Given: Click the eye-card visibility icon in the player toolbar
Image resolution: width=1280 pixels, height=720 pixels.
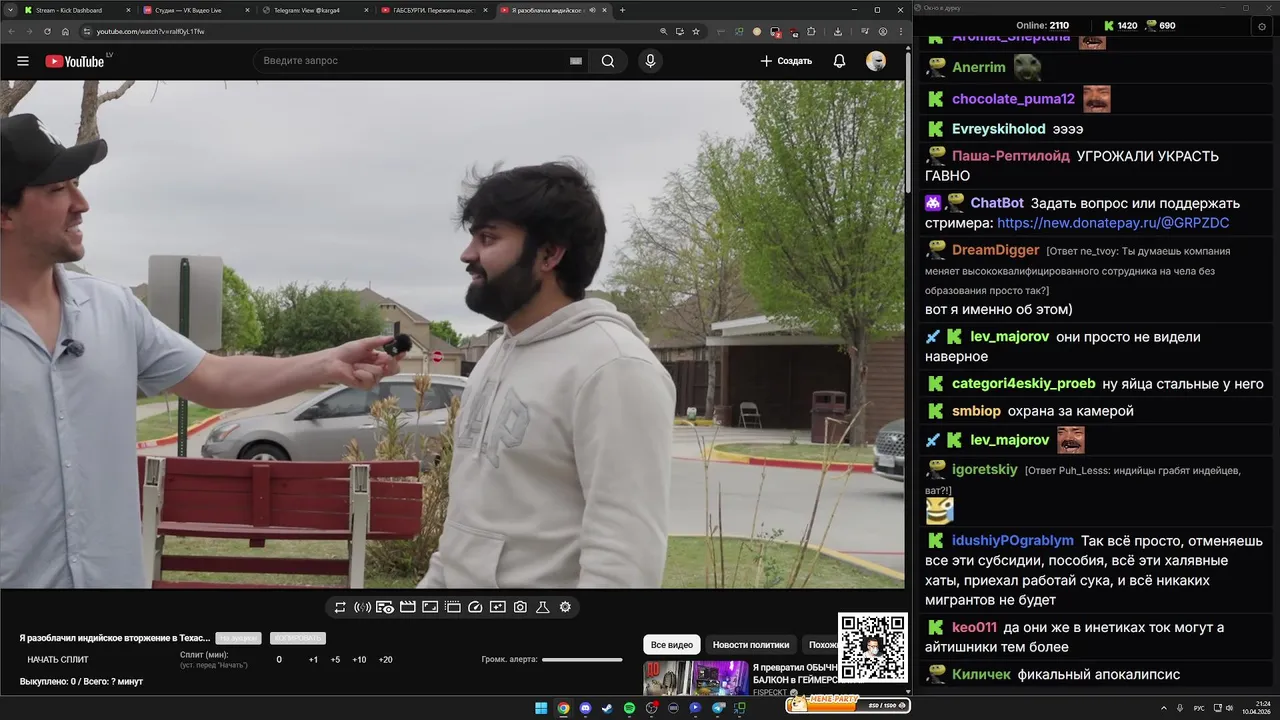Looking at the screenshot, I should [x=385, y=607].
